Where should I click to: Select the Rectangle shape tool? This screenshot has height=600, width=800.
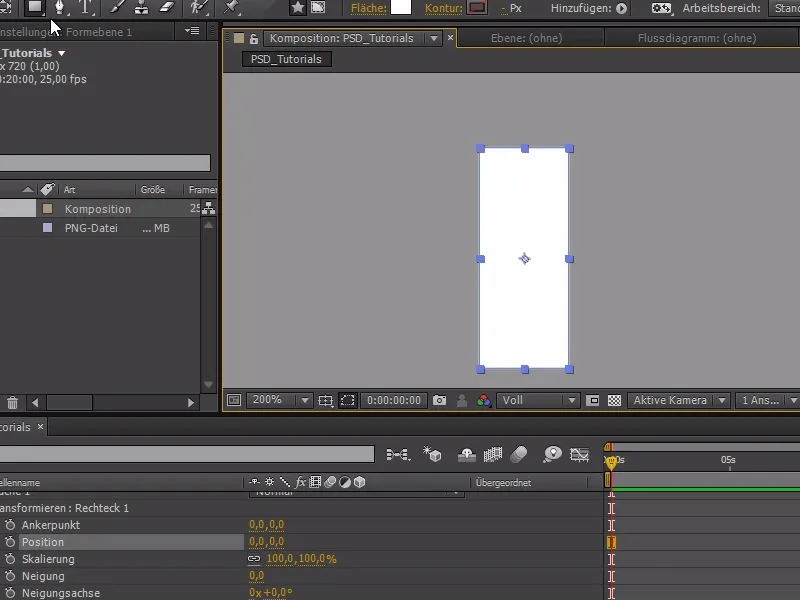click(35, 7)
